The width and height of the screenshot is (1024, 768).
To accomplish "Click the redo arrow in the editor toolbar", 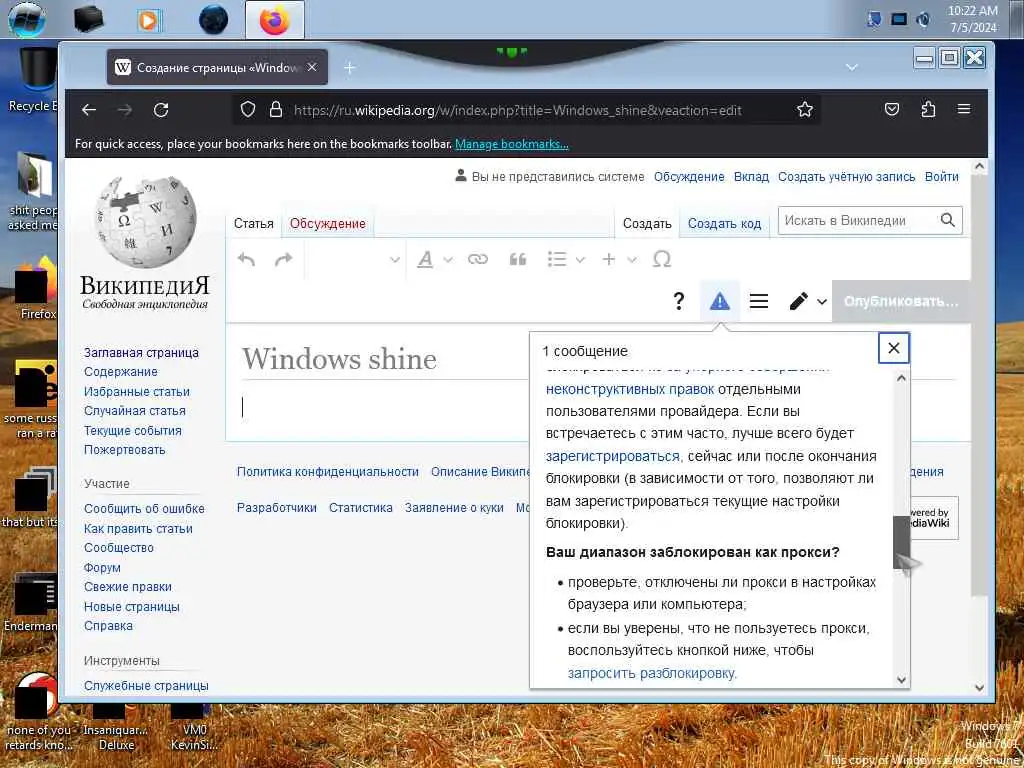I will (283, 259).
